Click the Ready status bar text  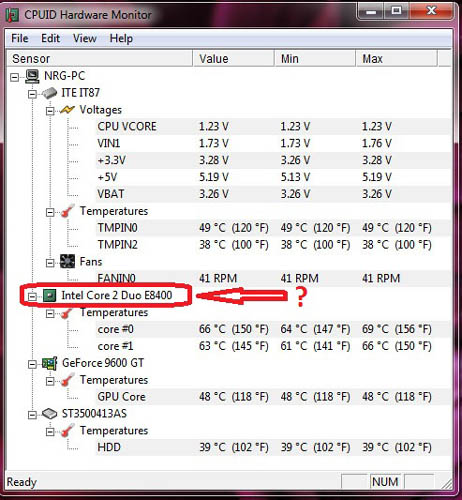(x=22, y=482)
